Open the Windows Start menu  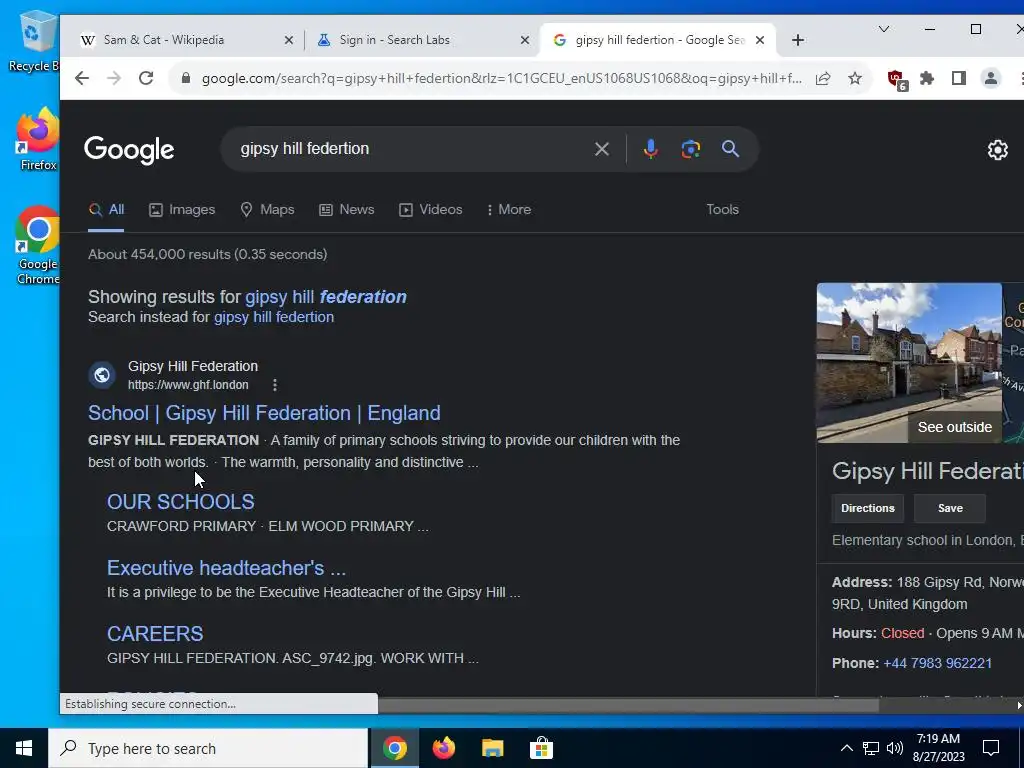coord(24,748)
